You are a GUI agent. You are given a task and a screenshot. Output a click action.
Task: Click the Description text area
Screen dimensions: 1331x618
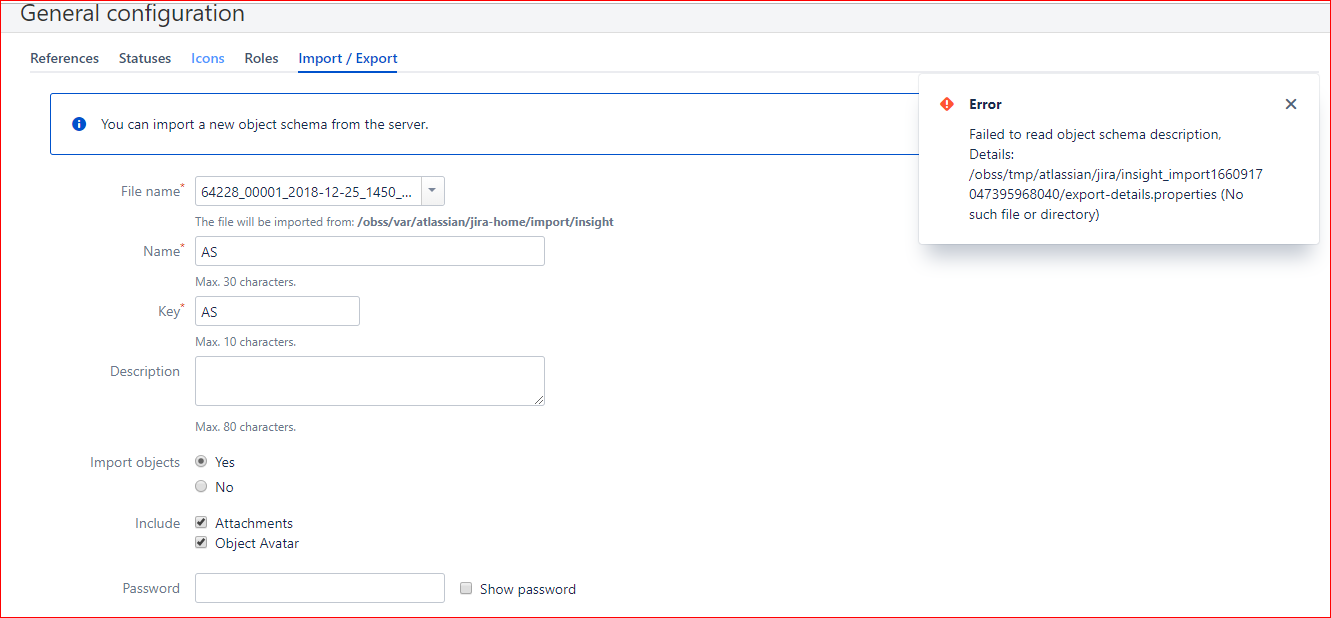tap(370, 381)
